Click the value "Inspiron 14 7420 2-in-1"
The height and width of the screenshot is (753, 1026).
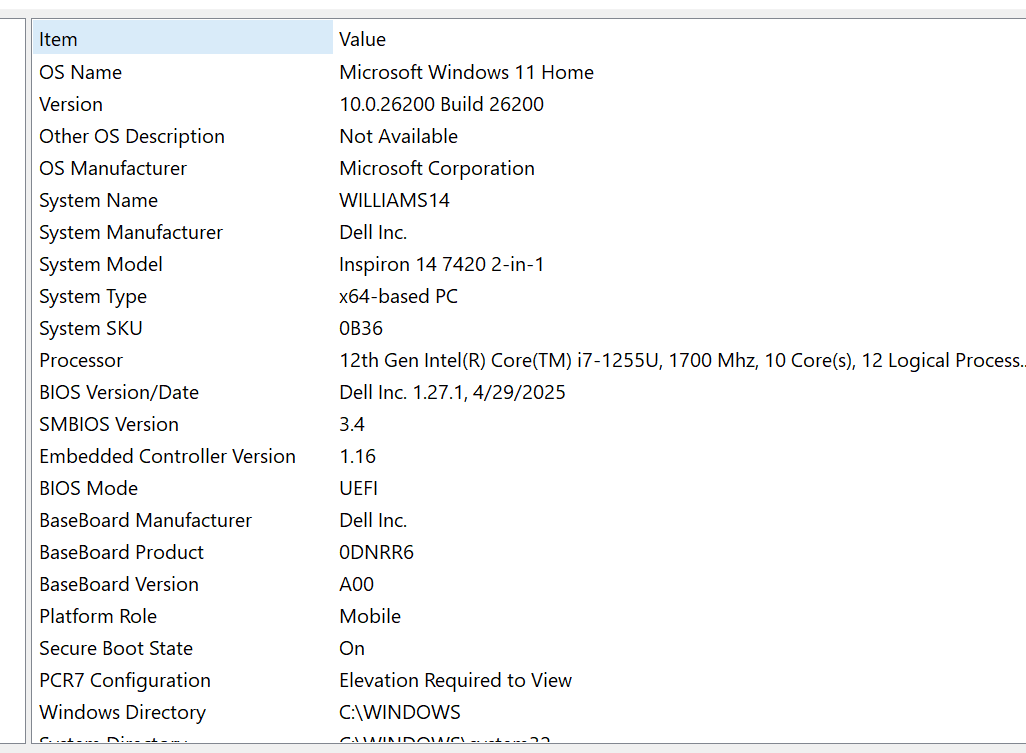coord(442,264)
